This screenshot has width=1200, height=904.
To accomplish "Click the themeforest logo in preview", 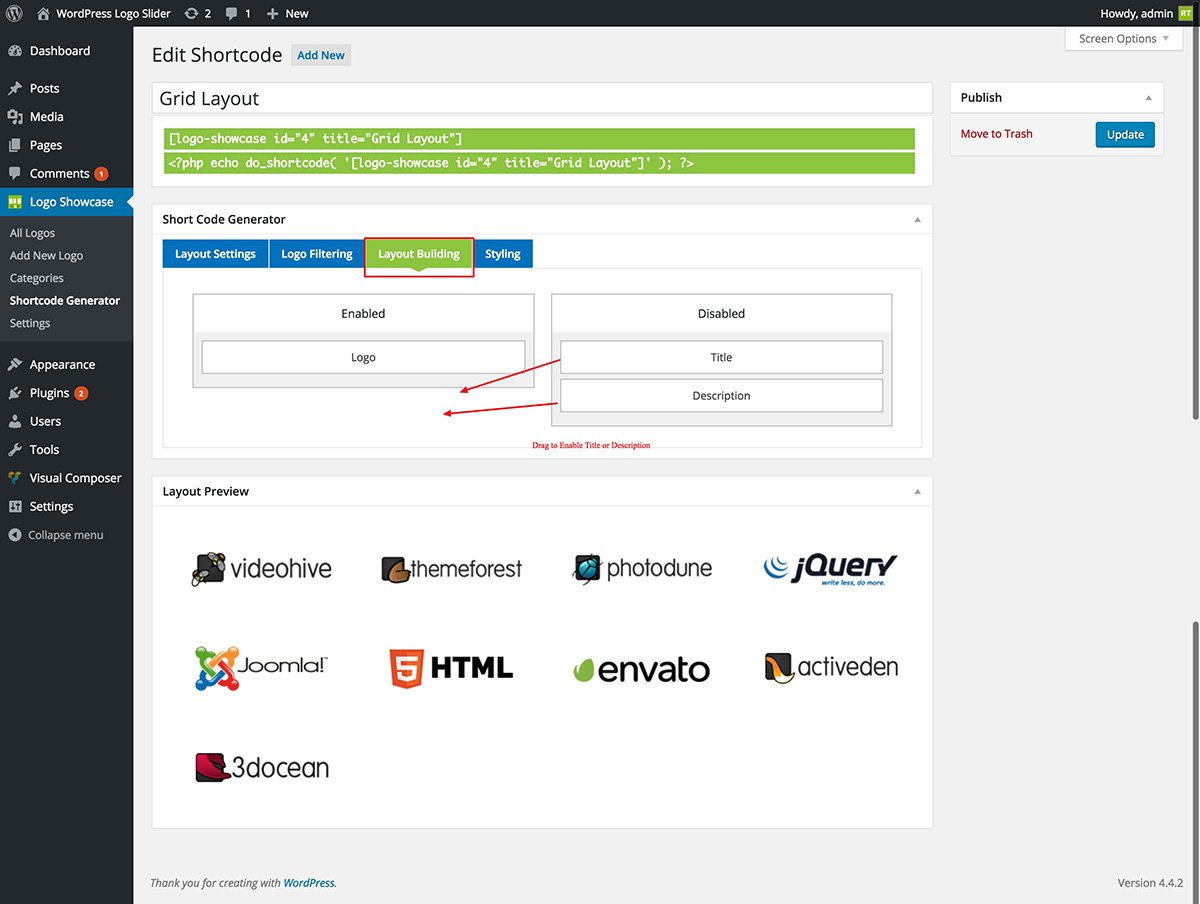I will (451, 569).
